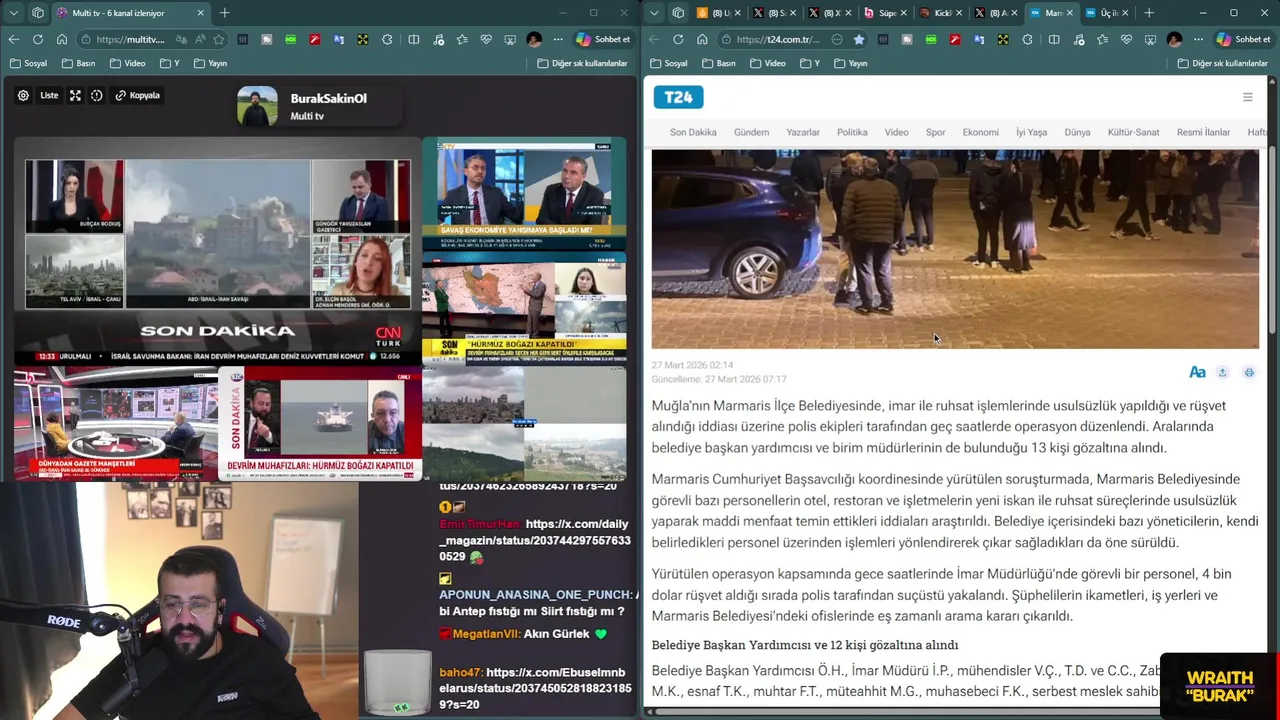Open Son Dakika section on T24
Screen dimensions: 1280x720
[x=693, y=132]
